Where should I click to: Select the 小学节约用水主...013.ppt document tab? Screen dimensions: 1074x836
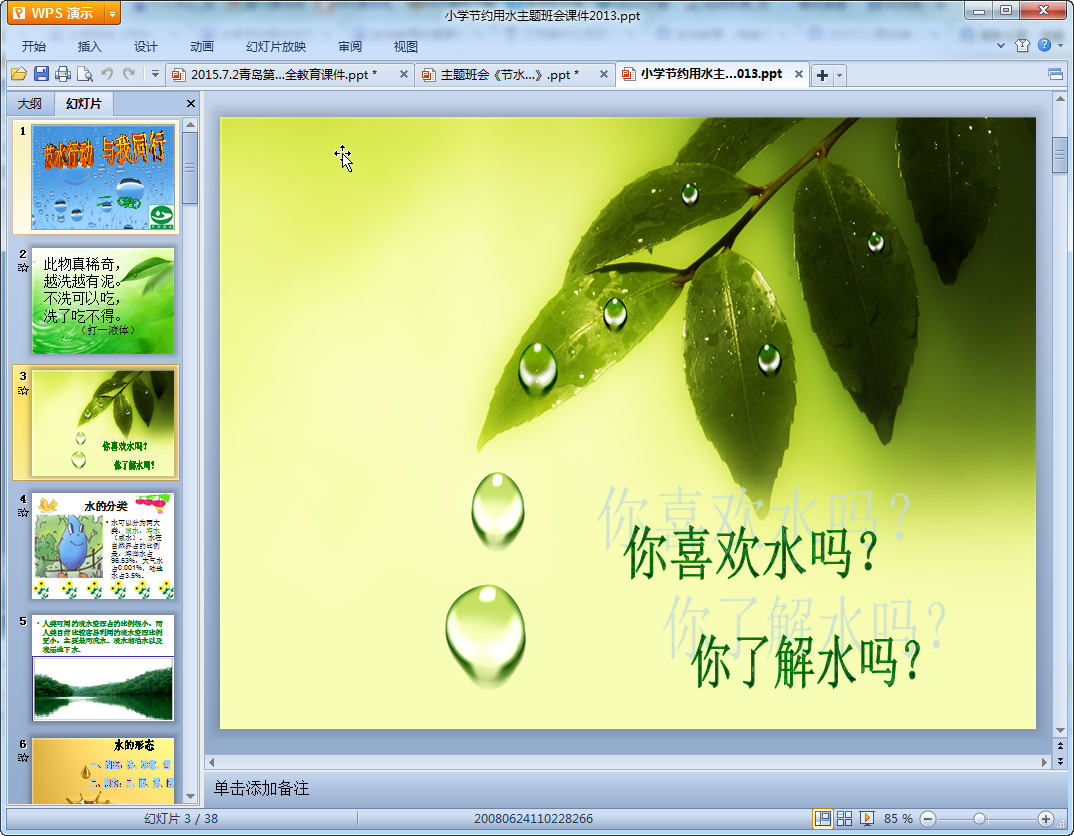pos(711,74)
